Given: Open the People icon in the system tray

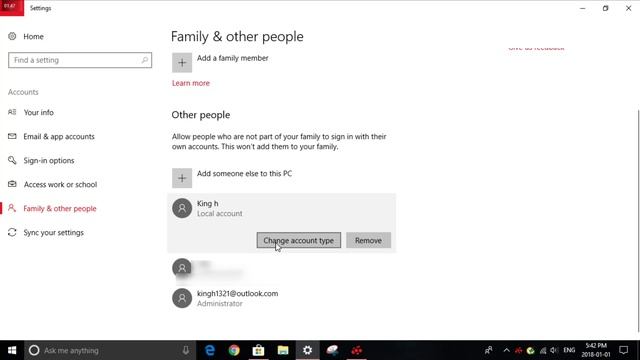Looking at the screenshot, I should coord(488,350).
